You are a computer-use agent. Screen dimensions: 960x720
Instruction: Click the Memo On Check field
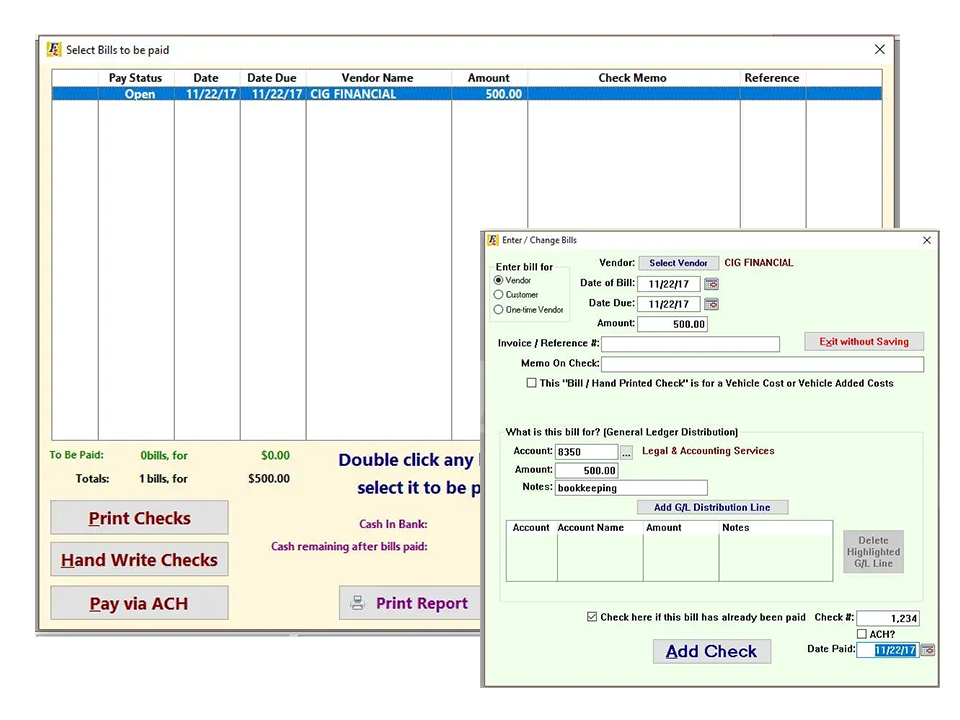[762, 364]
